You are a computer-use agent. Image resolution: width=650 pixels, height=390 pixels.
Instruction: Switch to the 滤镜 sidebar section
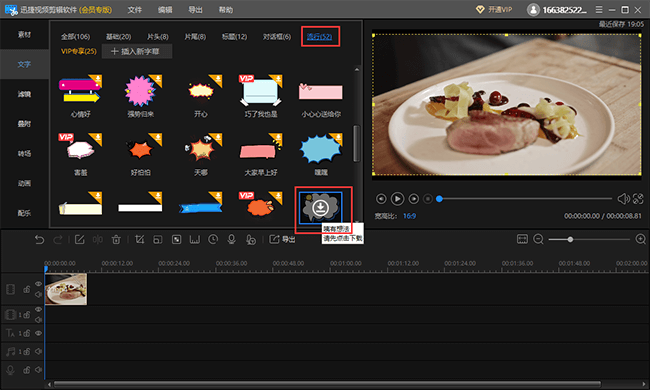[24, 94]
